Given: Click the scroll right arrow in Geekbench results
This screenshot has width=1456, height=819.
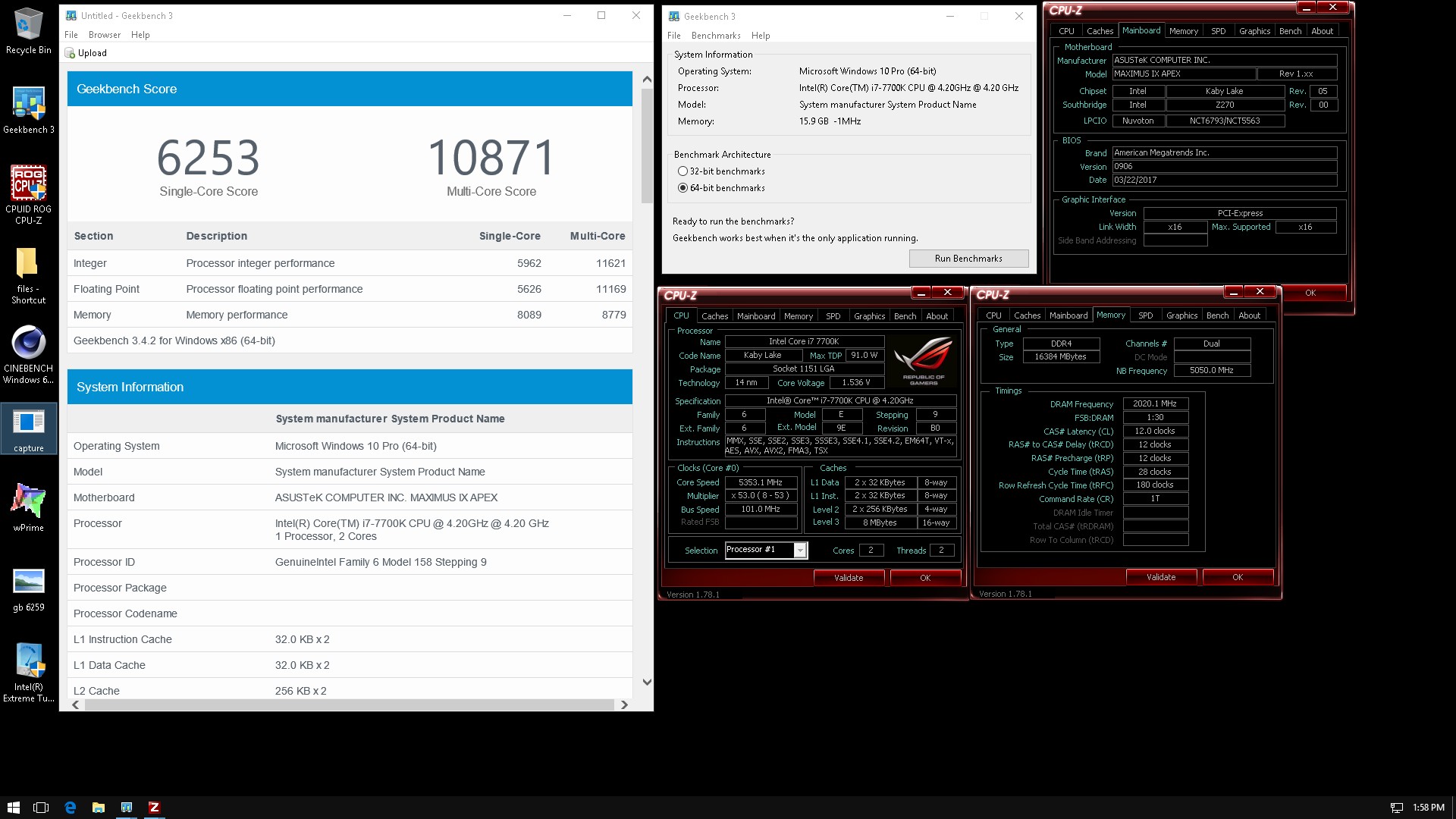Looking at the screenshot, I should click(x=624, y=704).
